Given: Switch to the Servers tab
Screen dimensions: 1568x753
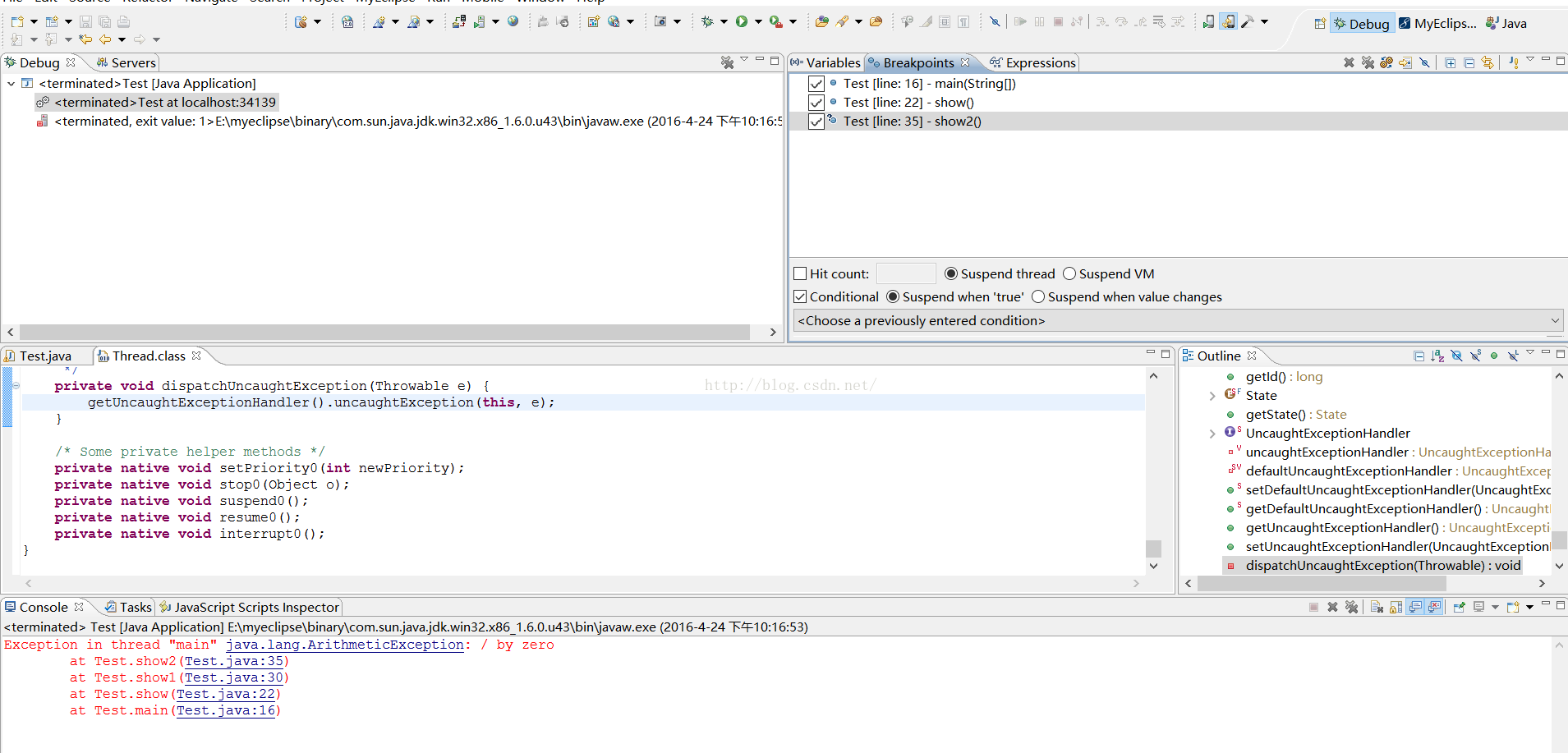Looking at the screenshot, I should click(x=126, y=62).
